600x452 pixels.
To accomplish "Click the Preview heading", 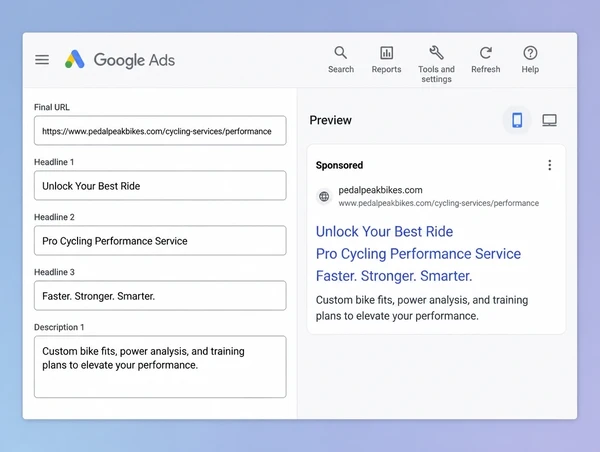I will coord(330,120).
